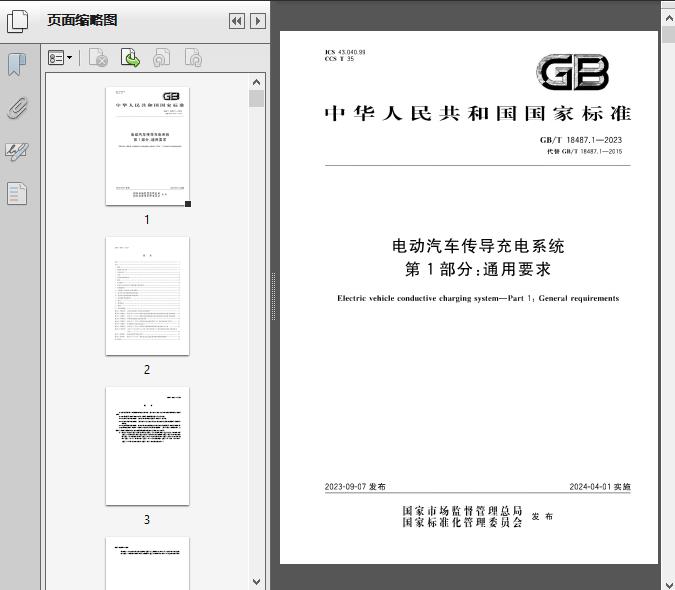Rotate pages clockwise icon
The width and height of the screenshot is (675, 590).
click(x=193, y=58)
